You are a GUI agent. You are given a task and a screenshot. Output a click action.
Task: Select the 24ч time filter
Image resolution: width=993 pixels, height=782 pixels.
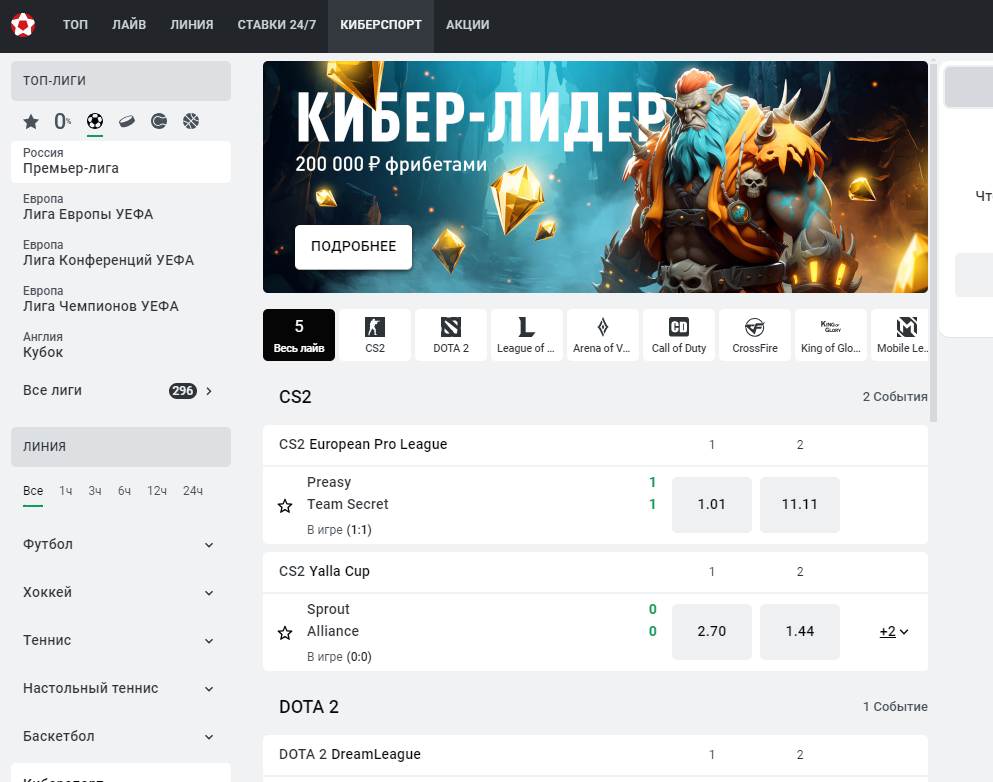[x=193, y=491]
